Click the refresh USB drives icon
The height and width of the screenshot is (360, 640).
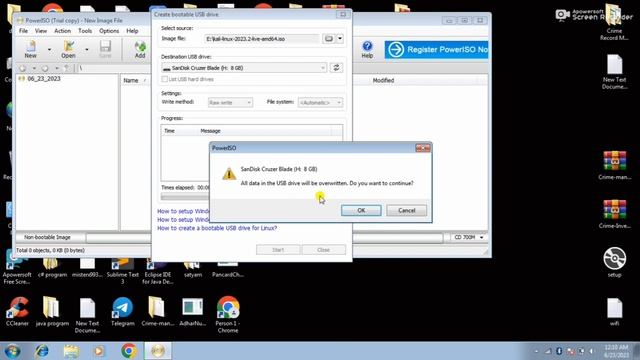(x=336, y=68)
